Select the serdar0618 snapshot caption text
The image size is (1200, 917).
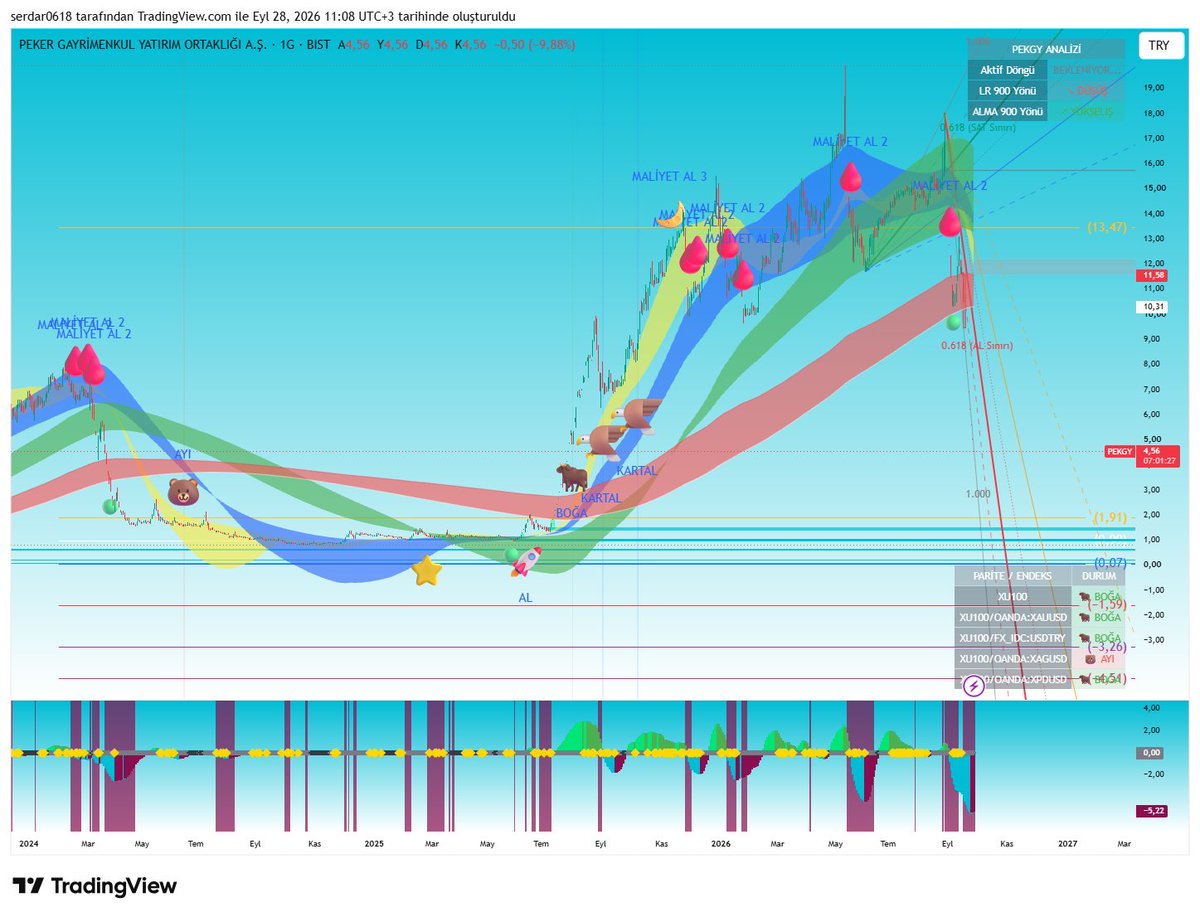pos(264,17)
